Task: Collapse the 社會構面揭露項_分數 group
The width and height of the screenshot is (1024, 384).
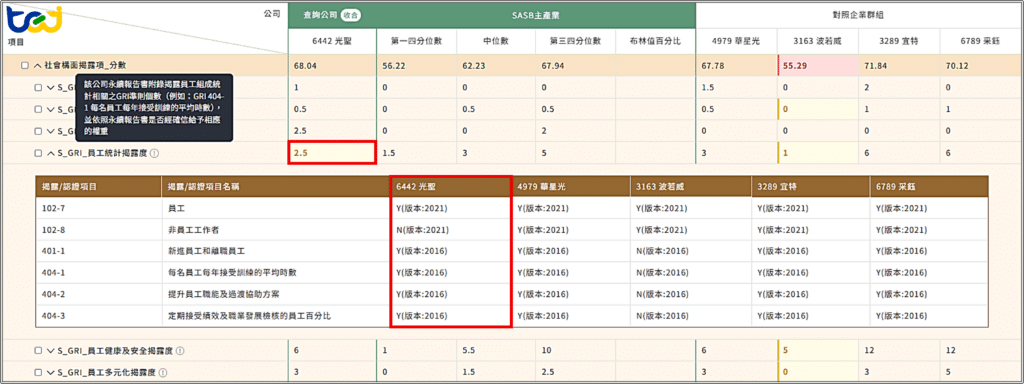Action: click(37, 65)
